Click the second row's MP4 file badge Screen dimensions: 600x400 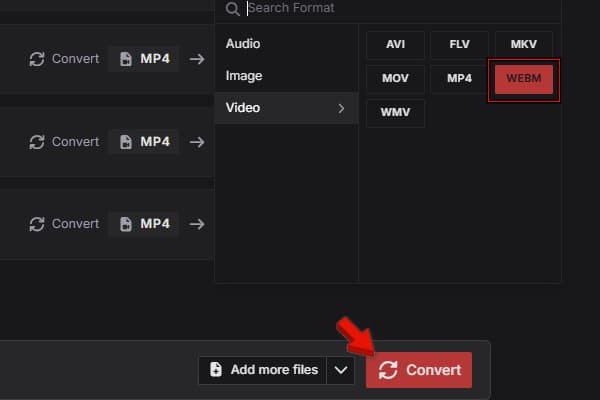144,142
